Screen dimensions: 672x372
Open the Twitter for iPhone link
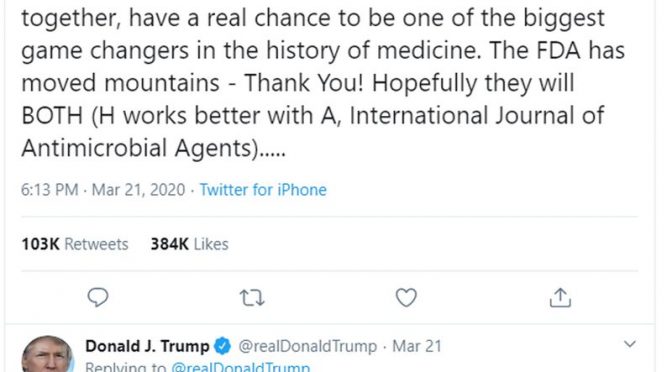(x=263, y=190)
